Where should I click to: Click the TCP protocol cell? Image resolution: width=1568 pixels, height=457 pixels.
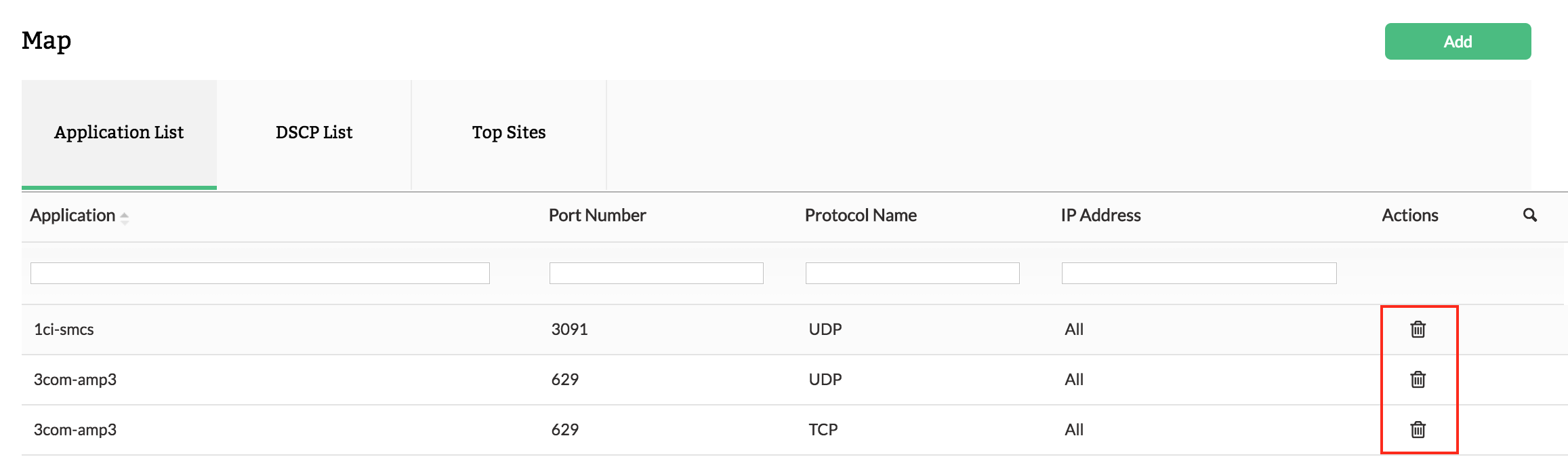(x=823, y=430)
